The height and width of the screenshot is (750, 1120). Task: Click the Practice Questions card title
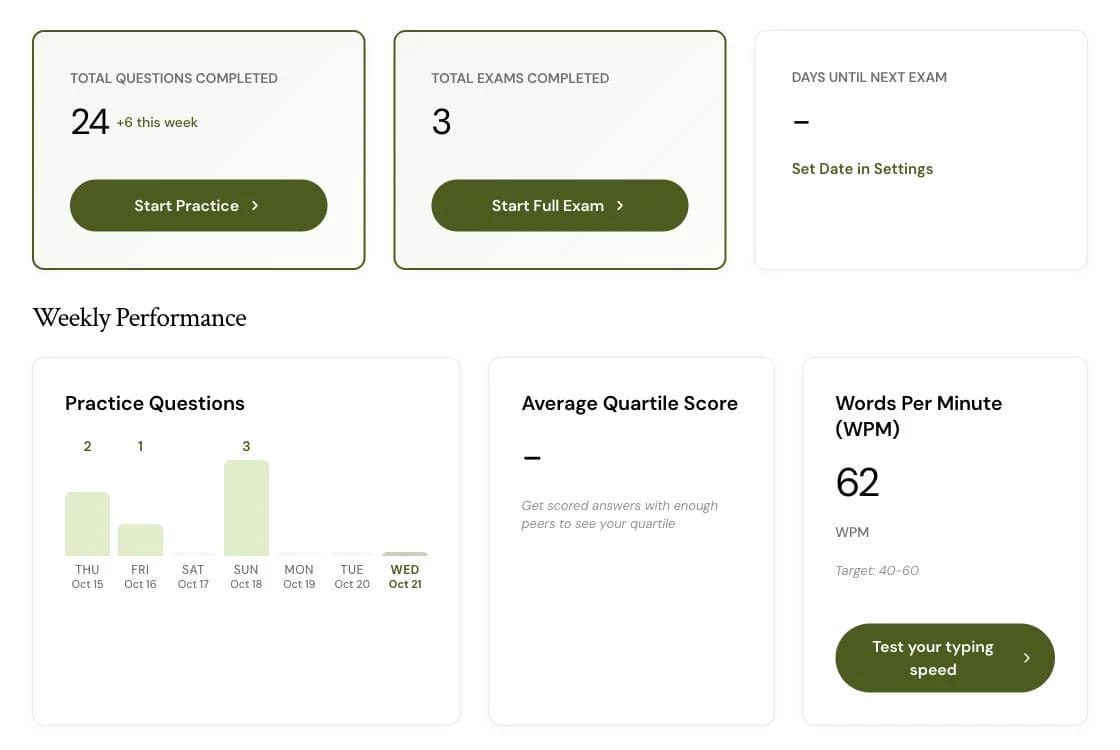click(x=155, y=404)
